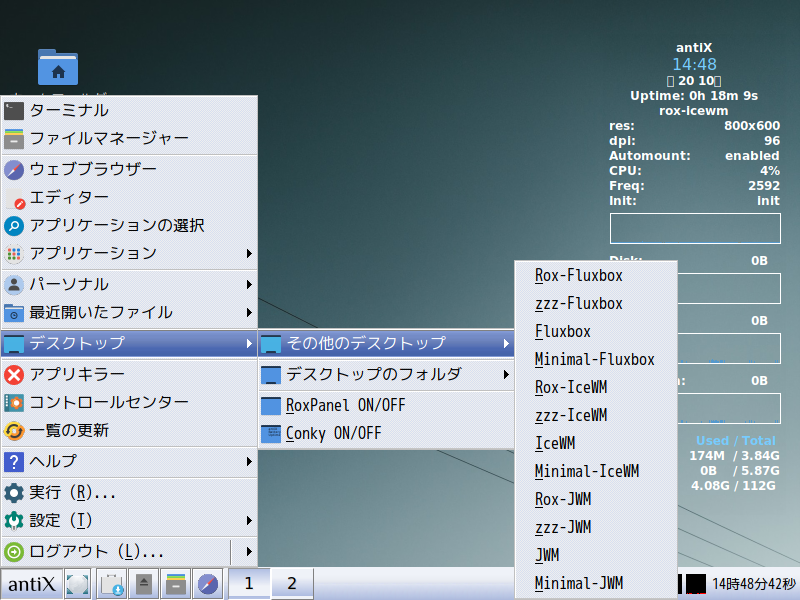
Task: Open the エディター icon in the menu
Action: [x=14, y=197]
